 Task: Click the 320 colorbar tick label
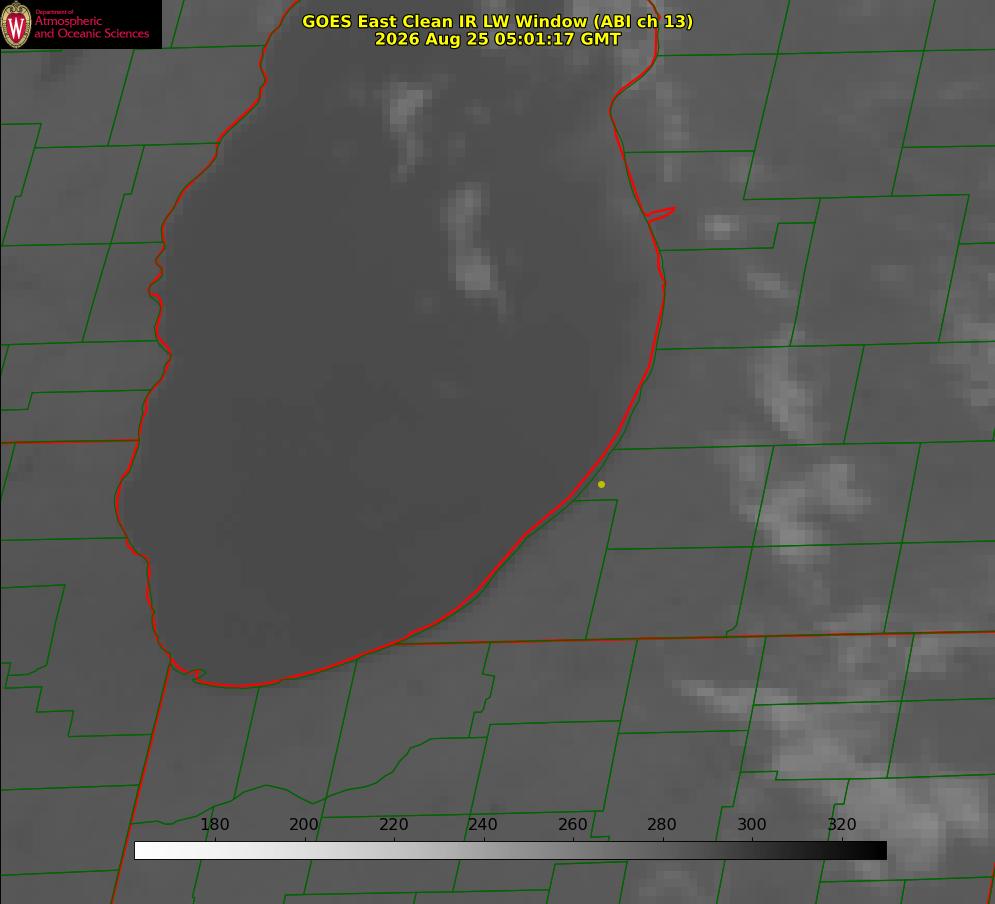pos(842,824)
